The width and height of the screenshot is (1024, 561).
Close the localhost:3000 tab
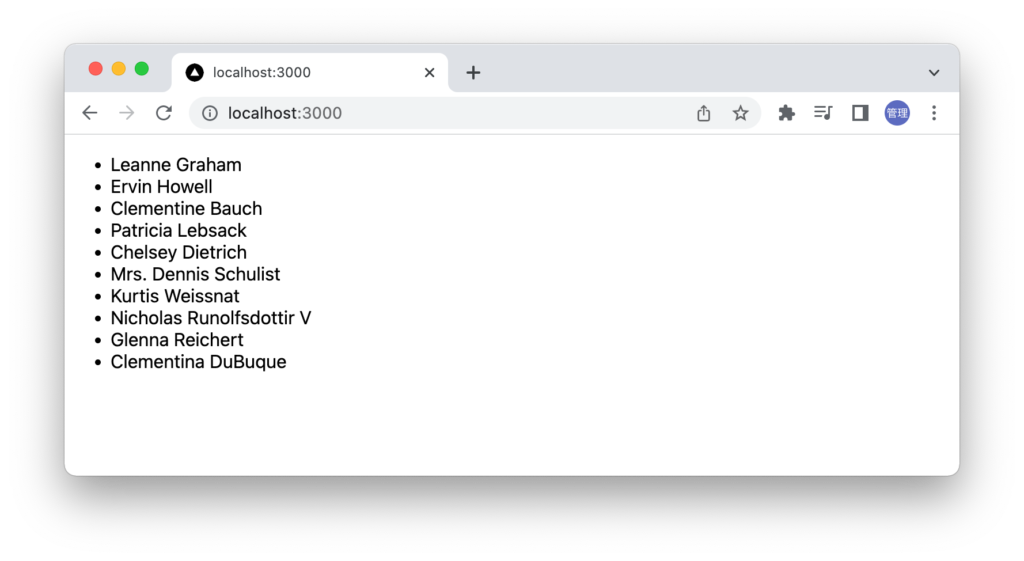click(x=429, y=72)
